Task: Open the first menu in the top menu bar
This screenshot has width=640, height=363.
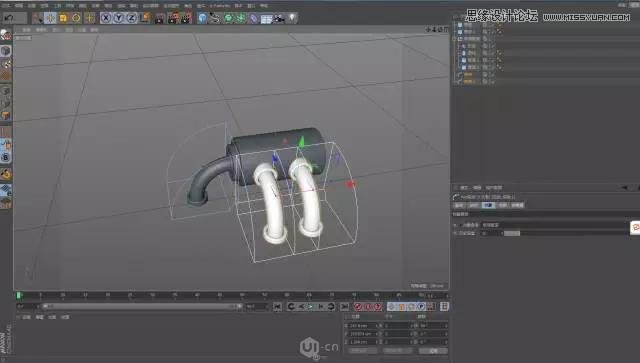Action: pos(6,6)
